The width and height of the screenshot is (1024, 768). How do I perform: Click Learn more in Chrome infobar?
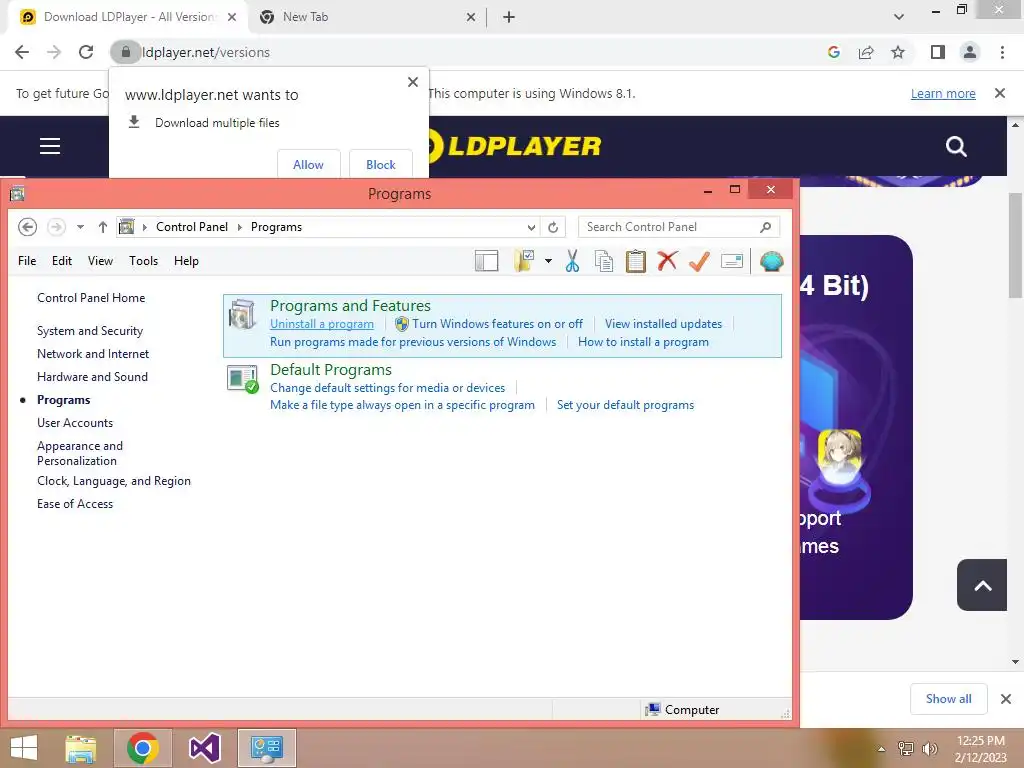(x=943, y=93)
